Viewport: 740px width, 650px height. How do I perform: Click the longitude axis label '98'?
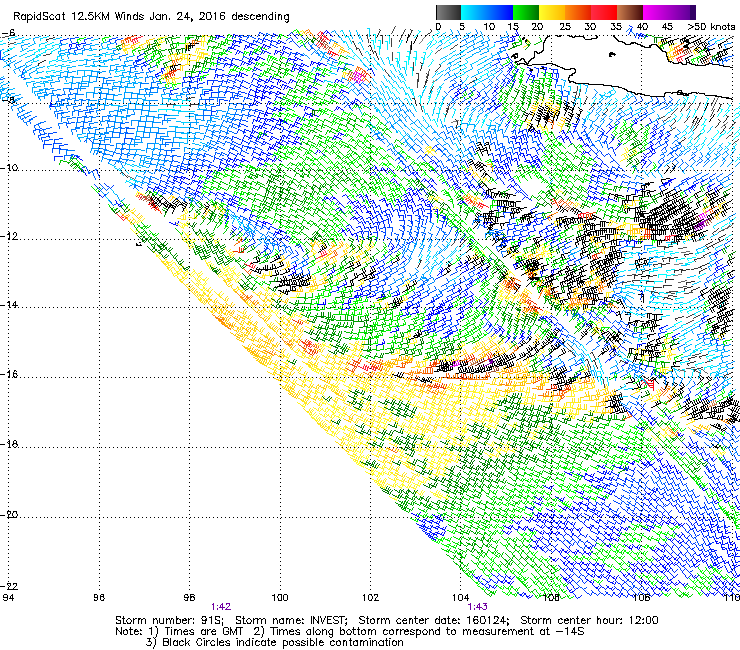click(189, 598)
